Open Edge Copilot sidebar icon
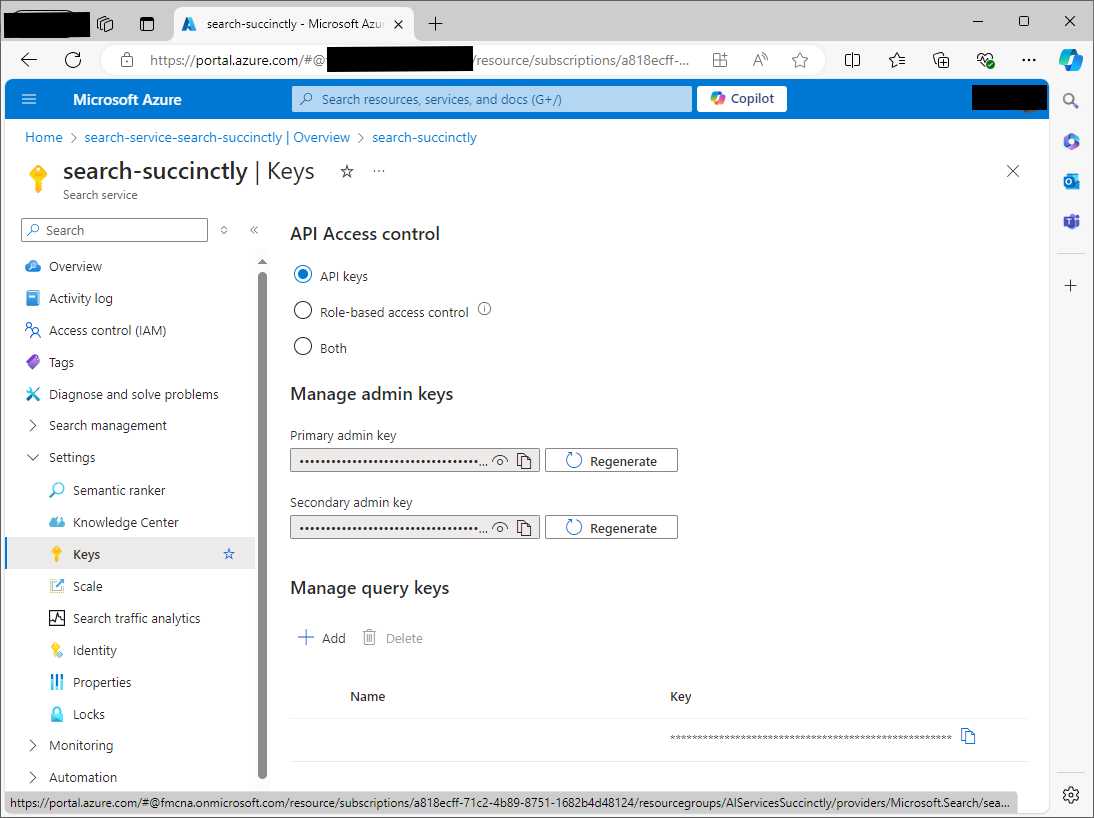 1070,60
